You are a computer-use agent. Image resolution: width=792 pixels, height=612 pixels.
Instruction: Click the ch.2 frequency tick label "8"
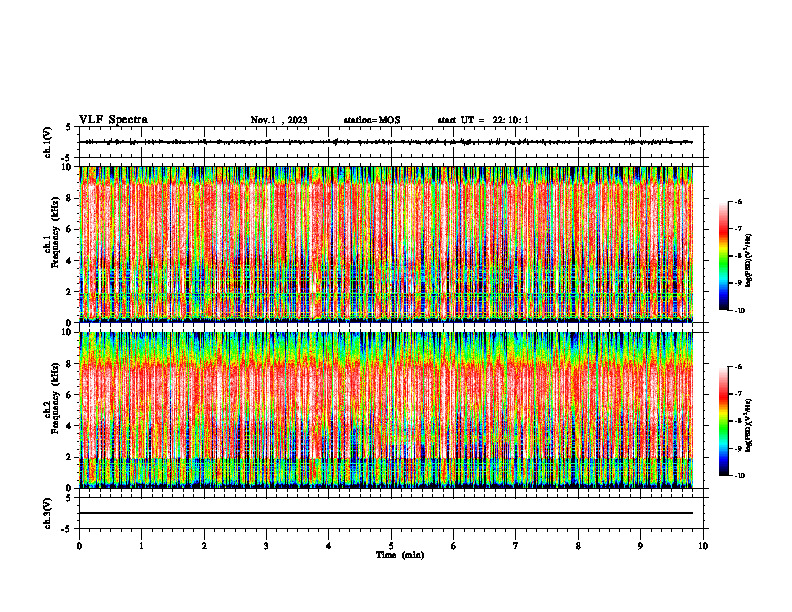[70, 364]
